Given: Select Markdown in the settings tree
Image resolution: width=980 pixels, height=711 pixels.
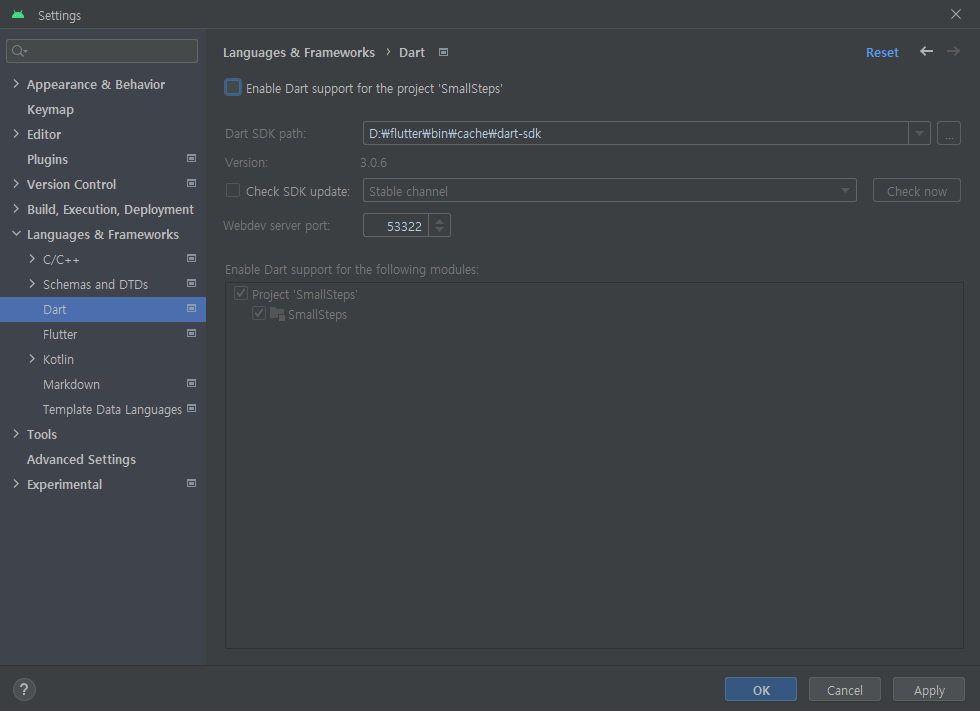Looking at the screenshot, I should pos(71,384).
